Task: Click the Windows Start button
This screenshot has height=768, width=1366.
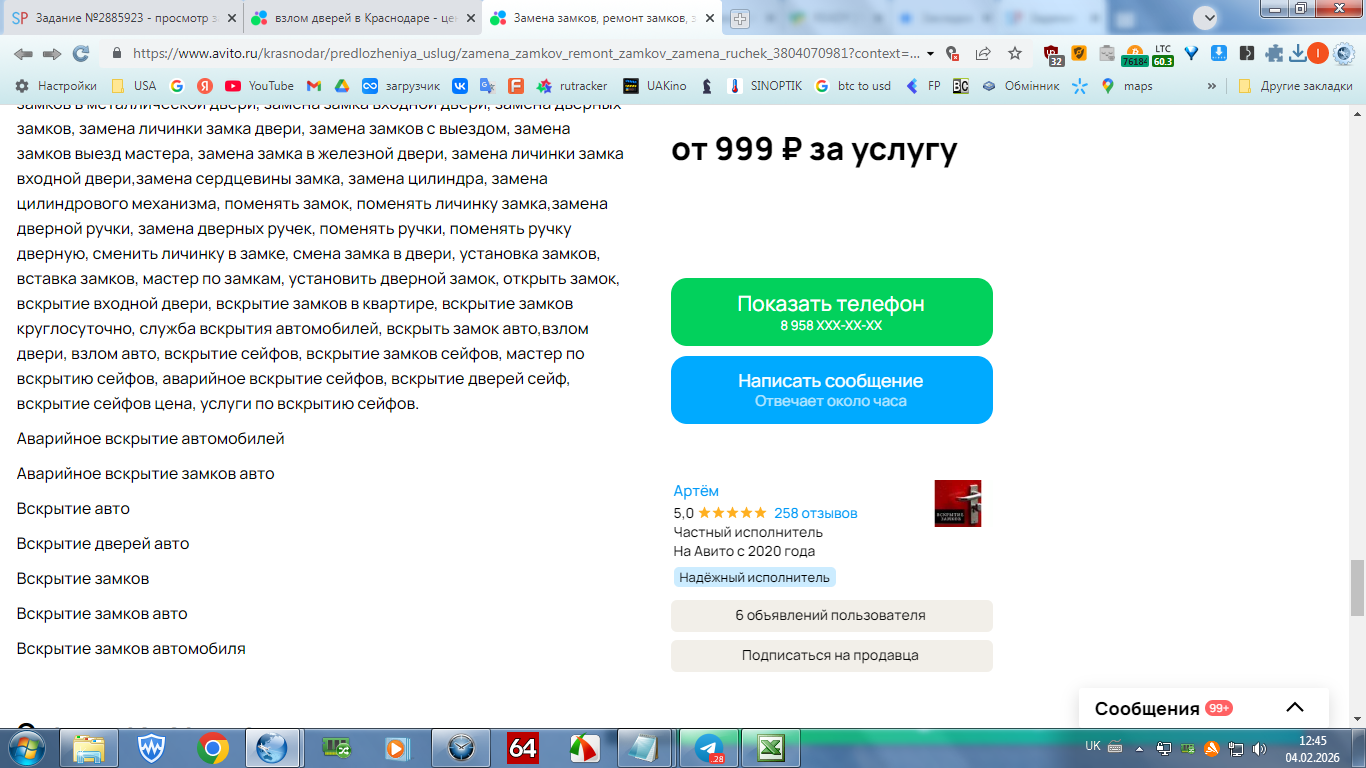Action: coord(27,748)
